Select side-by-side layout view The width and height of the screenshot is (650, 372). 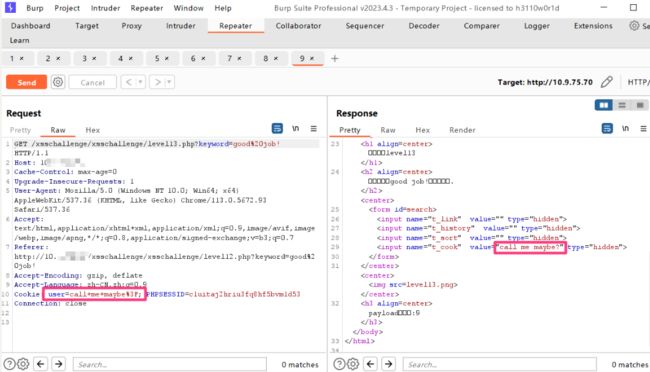604,105
